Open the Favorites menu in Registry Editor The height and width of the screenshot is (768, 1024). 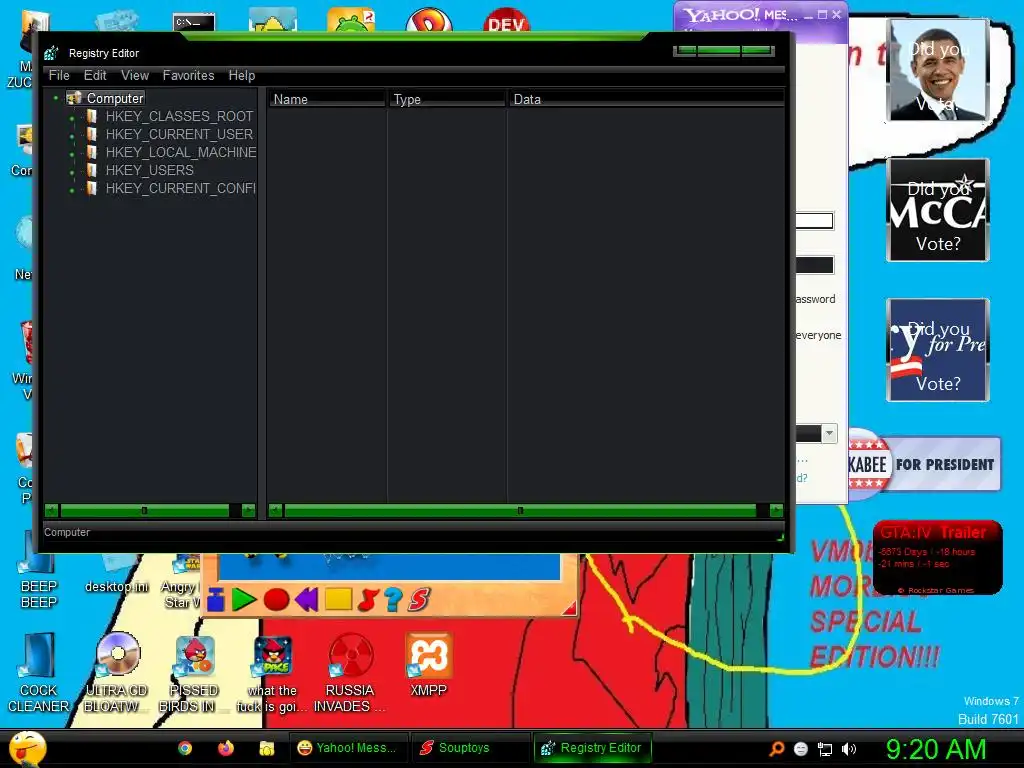click(188, 76)
